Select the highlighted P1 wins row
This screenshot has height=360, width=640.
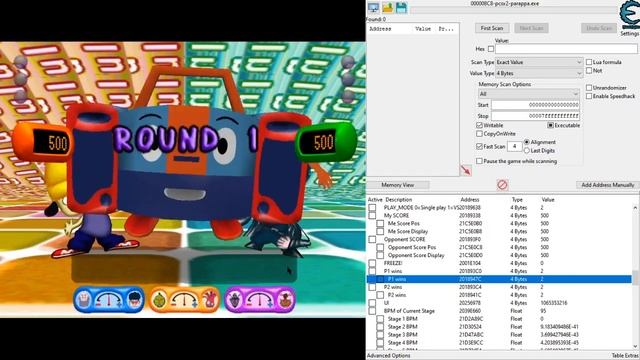tap(499, 279)
